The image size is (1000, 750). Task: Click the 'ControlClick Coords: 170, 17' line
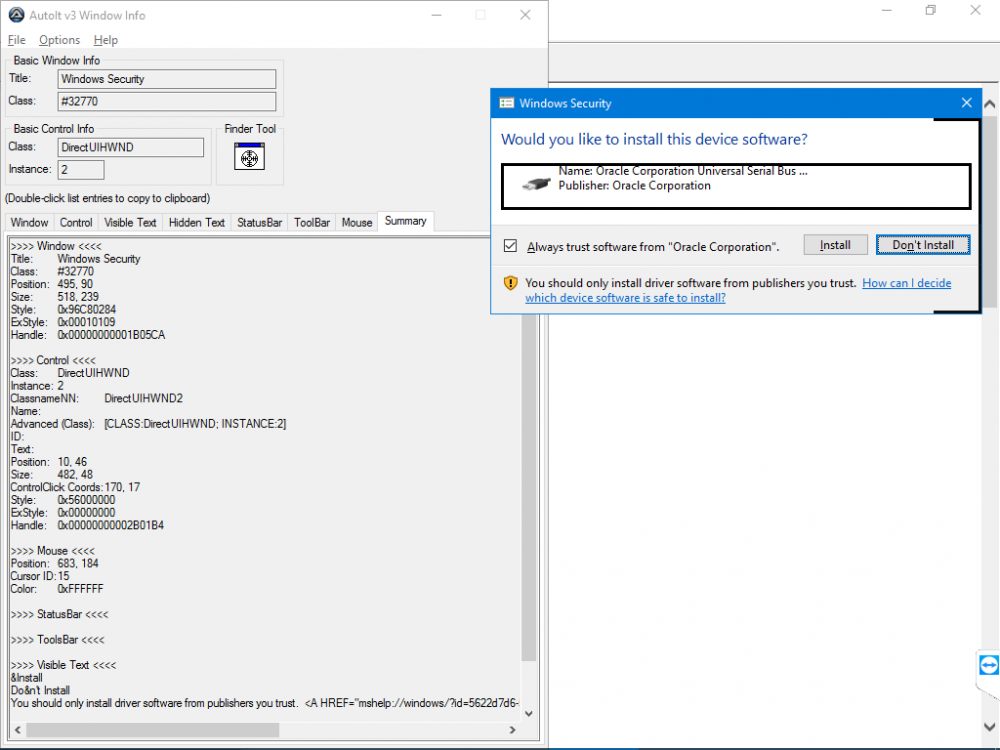point(75,487)
